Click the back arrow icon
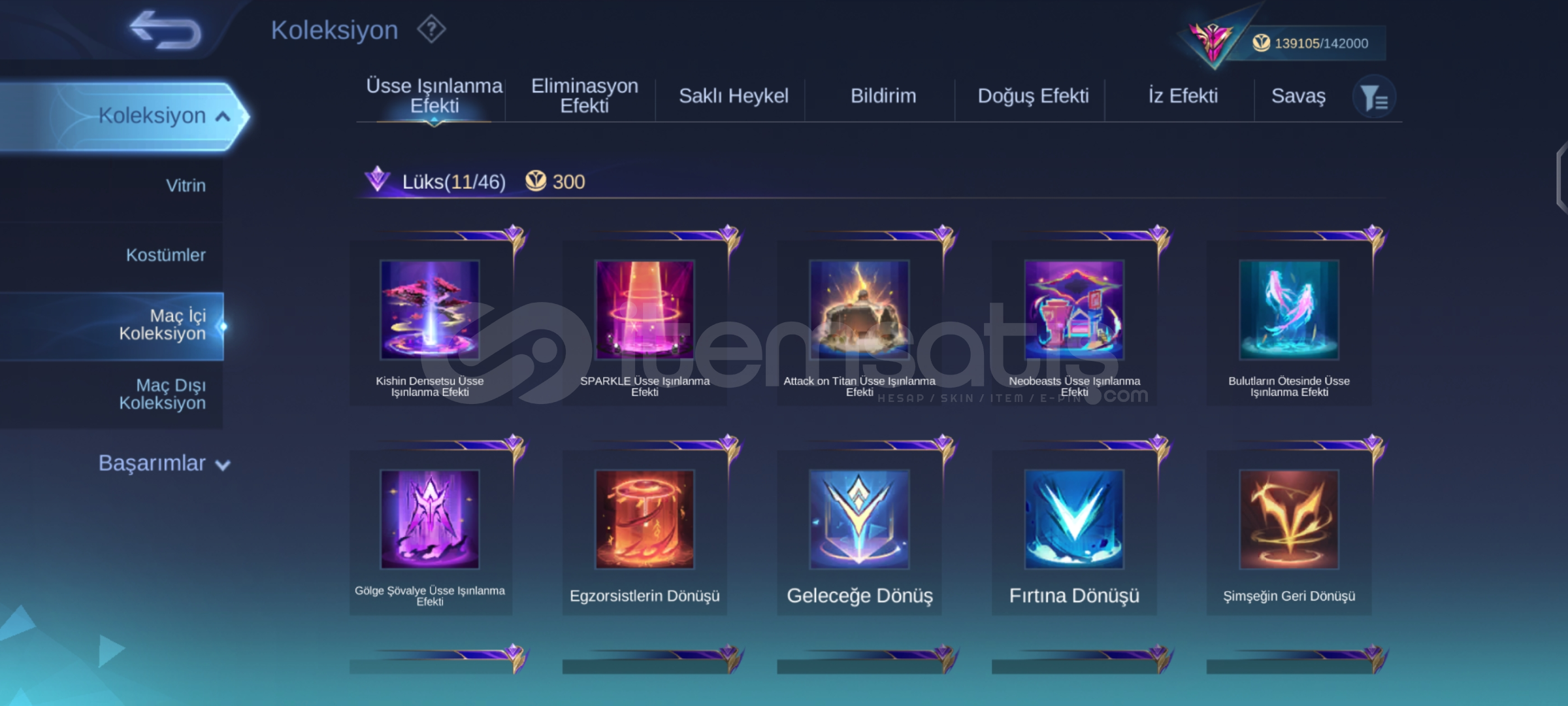The width and height of the screenshot is (1568, 706). click(165, 29)
